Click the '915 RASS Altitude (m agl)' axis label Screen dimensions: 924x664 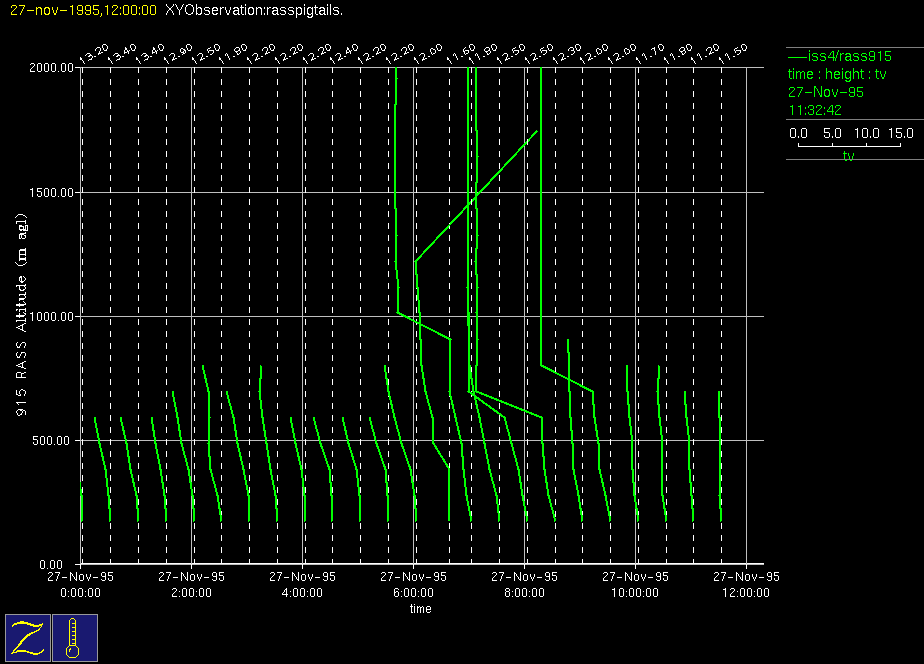[20, 316]
